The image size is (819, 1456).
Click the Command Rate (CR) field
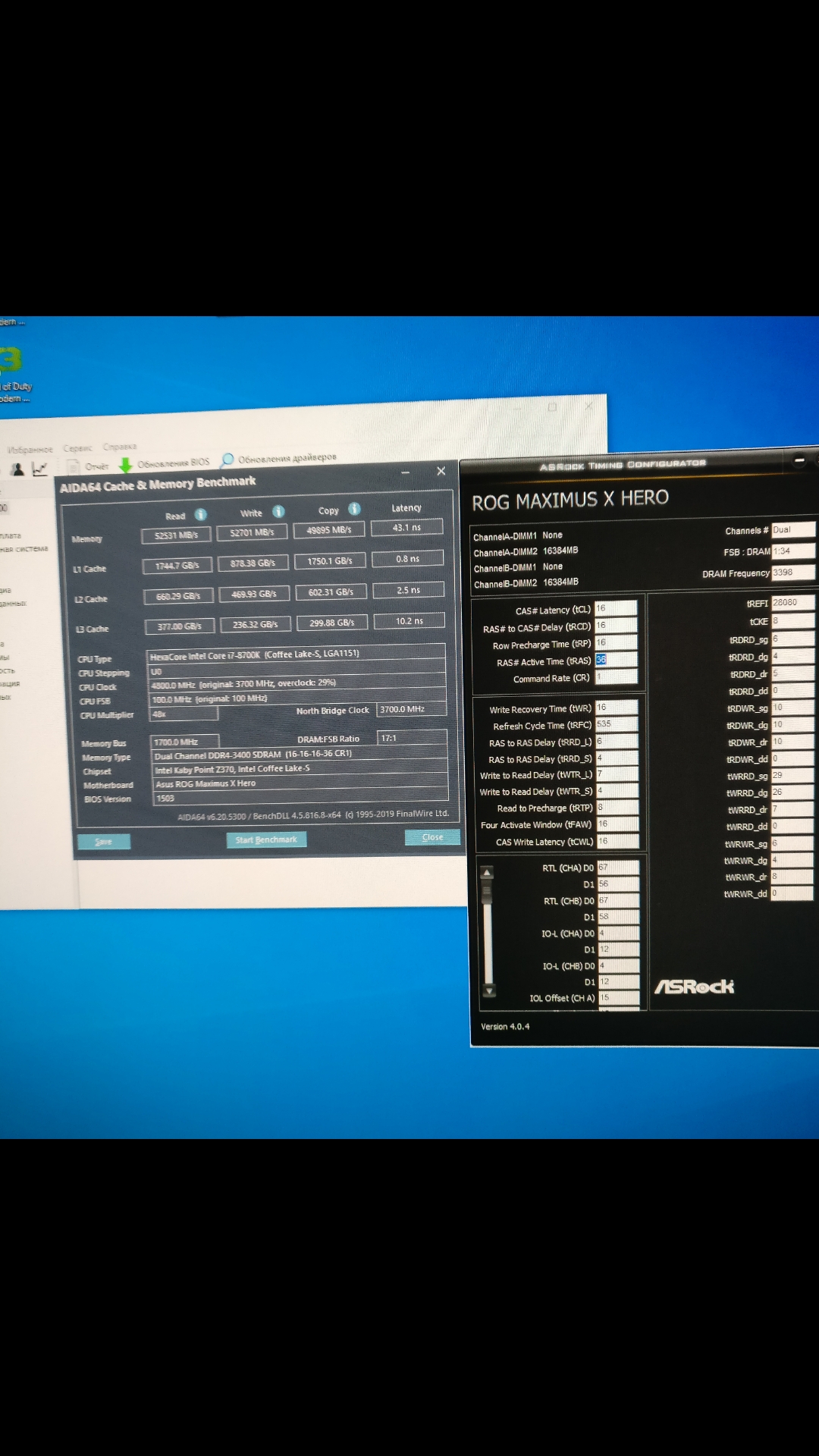[616, 676]
